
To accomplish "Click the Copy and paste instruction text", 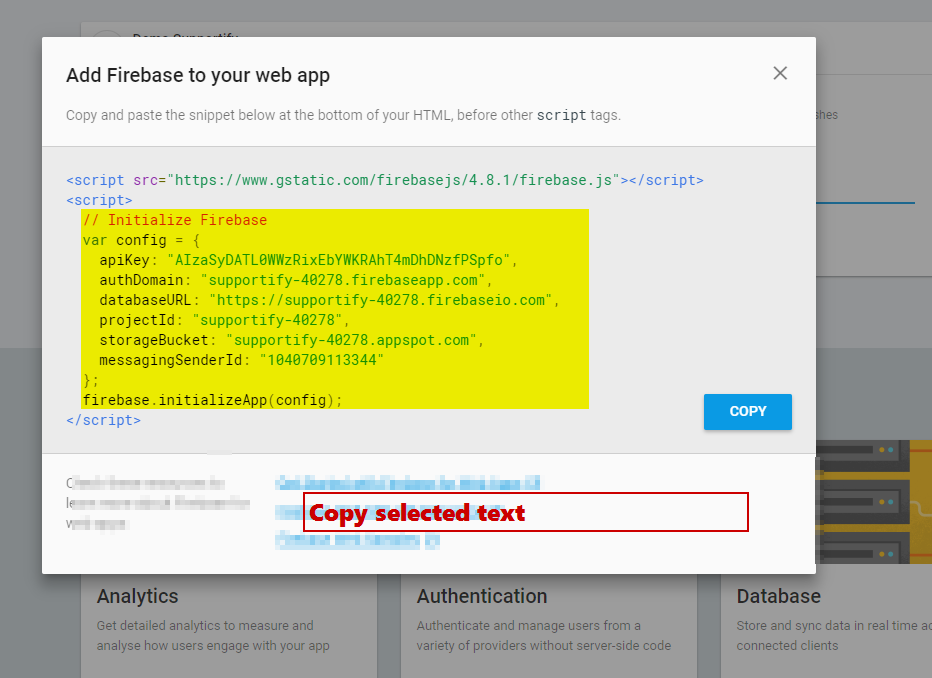I will pyautogui.click(x=343, y=115).
